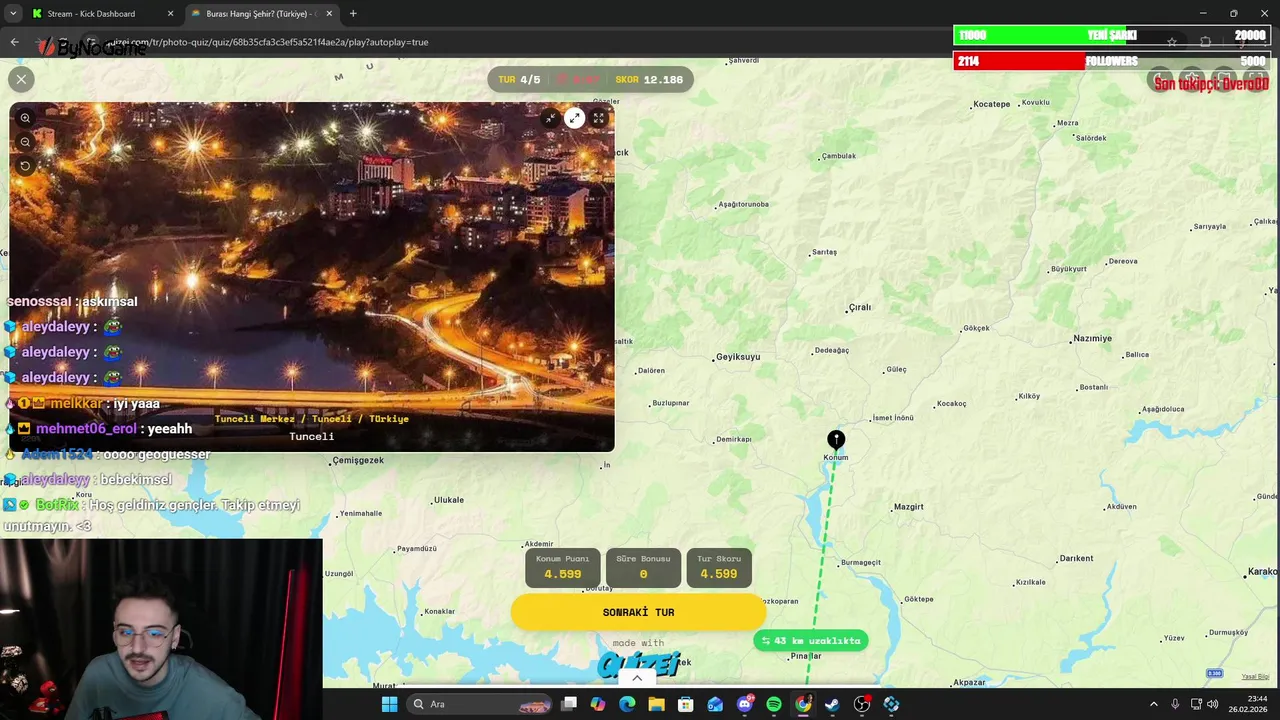Open Spotify from the taskbar
The height and width of the screenshot is (720, 1280).
(774, 704)
